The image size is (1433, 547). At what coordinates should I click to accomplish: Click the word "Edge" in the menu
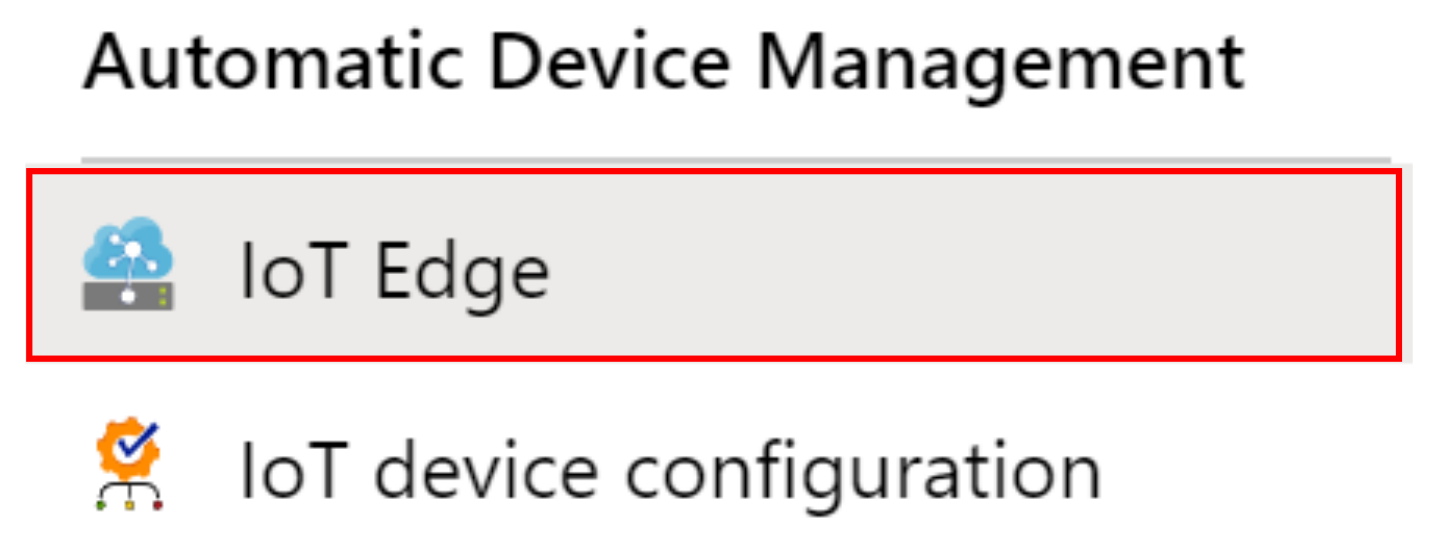[x=461, y=270]
